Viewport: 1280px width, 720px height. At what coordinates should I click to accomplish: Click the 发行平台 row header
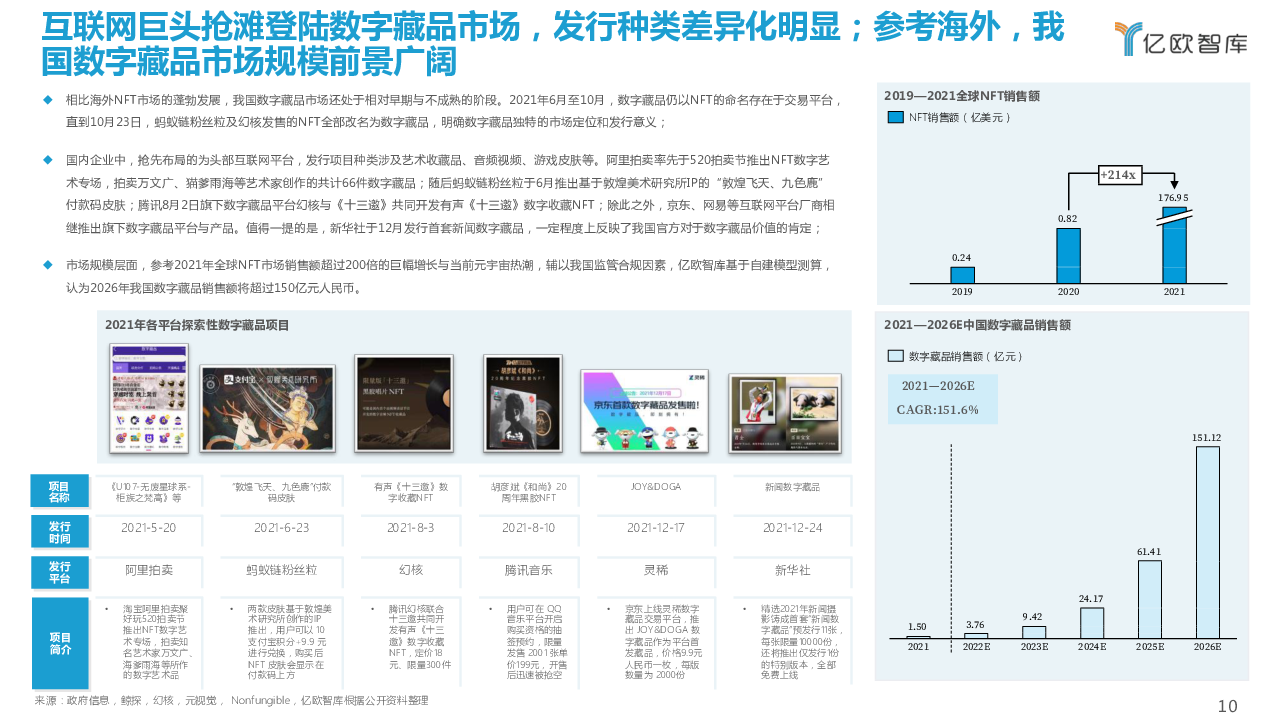[60, 571]
